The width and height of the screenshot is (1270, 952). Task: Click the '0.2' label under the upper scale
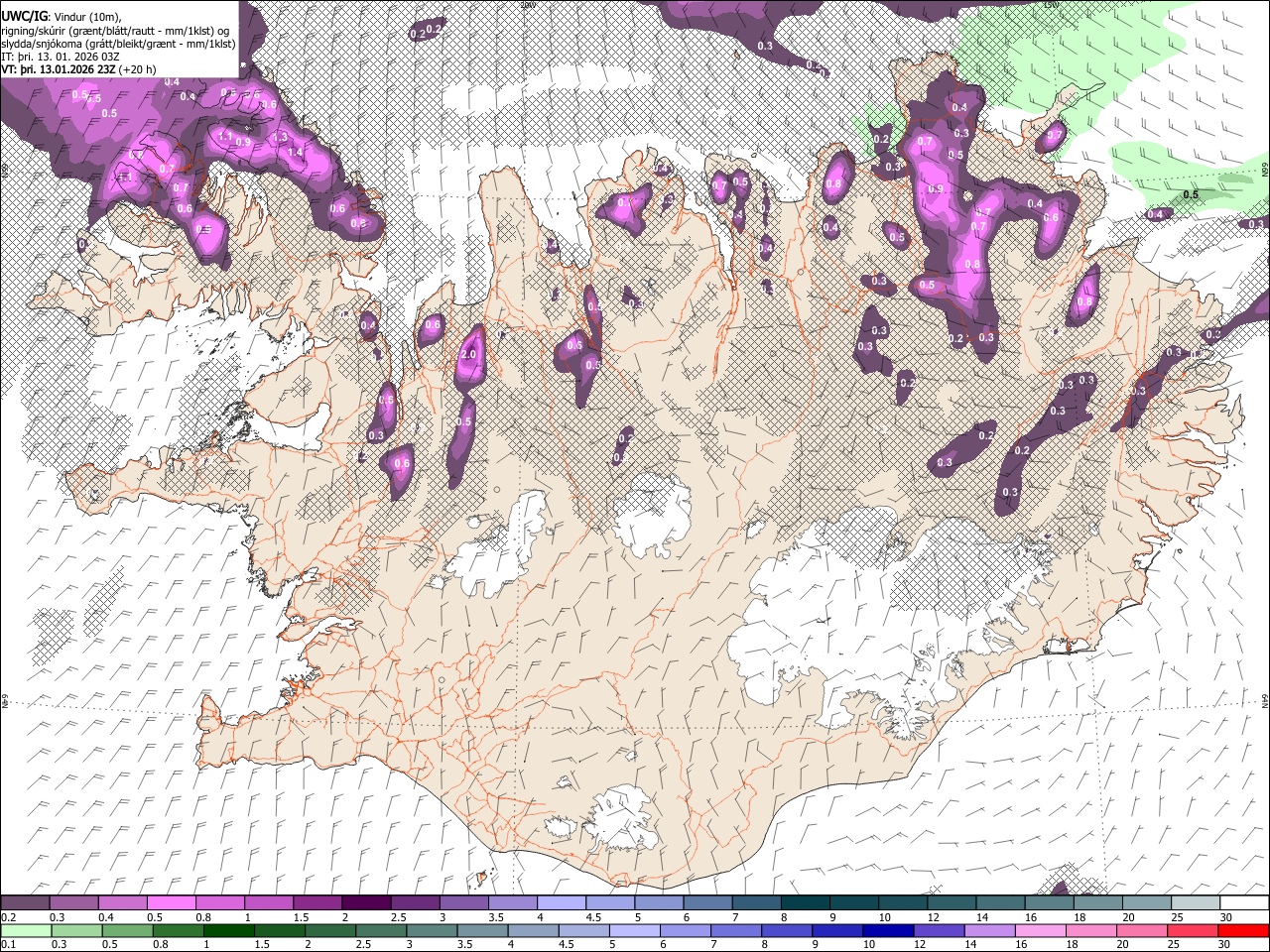[8, 917]
